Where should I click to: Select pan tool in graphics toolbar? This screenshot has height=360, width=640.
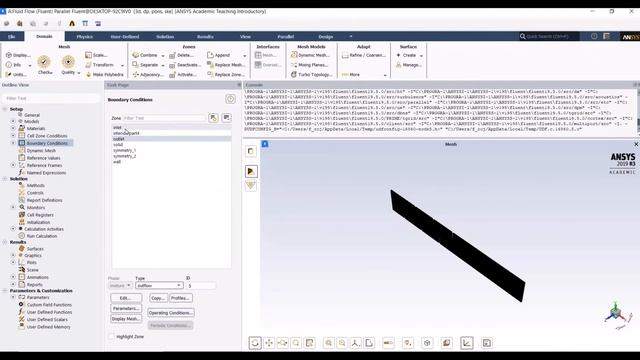(269, 343)
